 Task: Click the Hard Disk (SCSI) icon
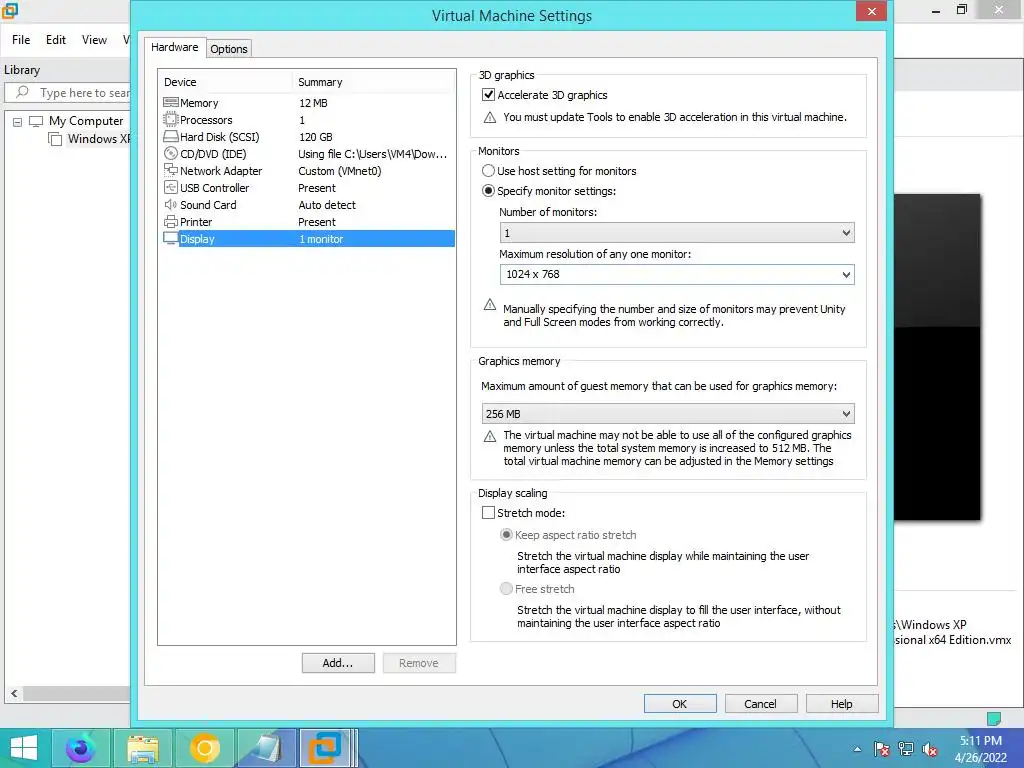tap(170, 136)
